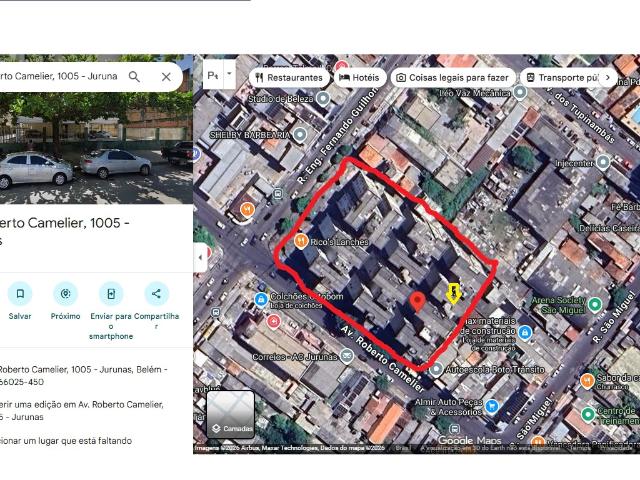Click the red medical marker near Correios
640x480 pixels.
(273, 322)
